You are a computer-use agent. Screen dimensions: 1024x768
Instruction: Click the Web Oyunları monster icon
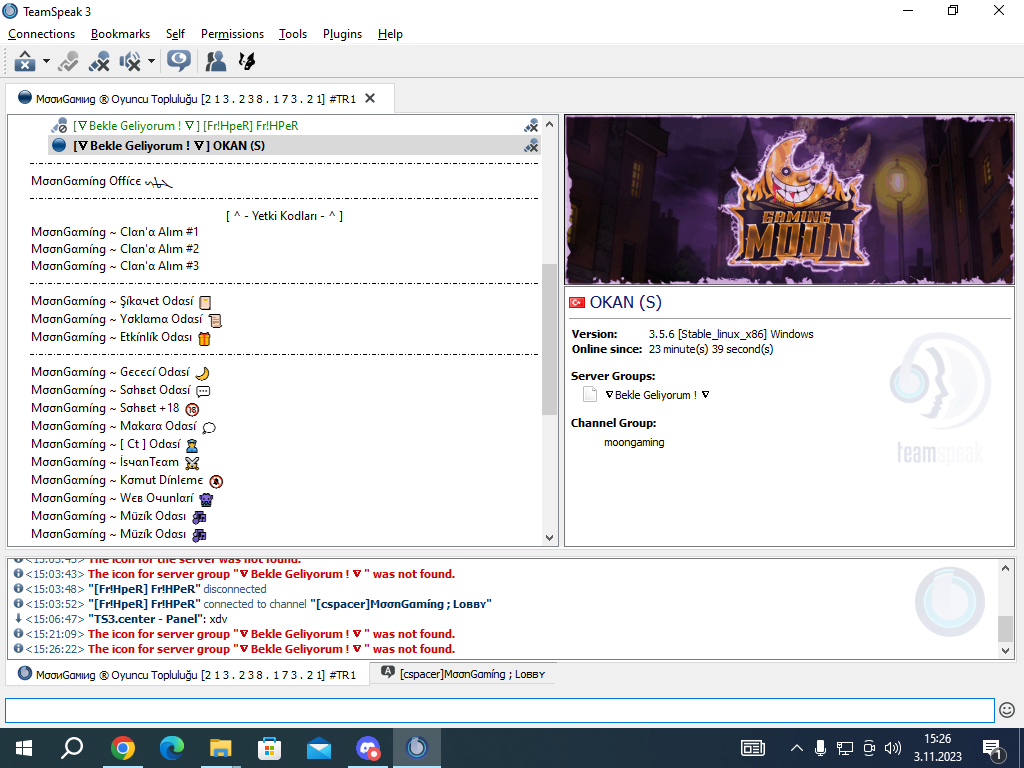coord(206,500)
